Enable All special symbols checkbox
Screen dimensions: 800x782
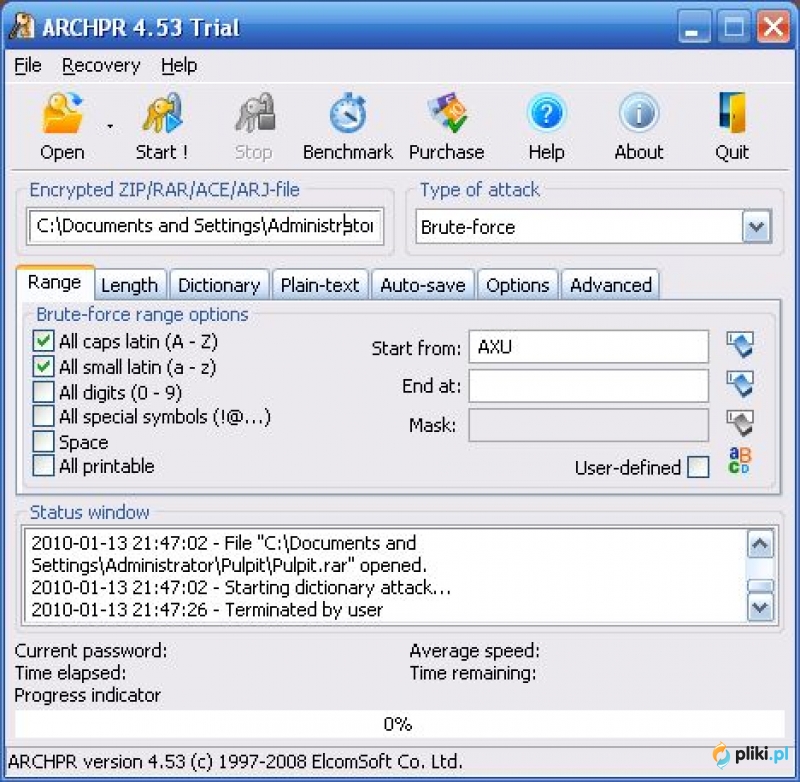(43, 416)
